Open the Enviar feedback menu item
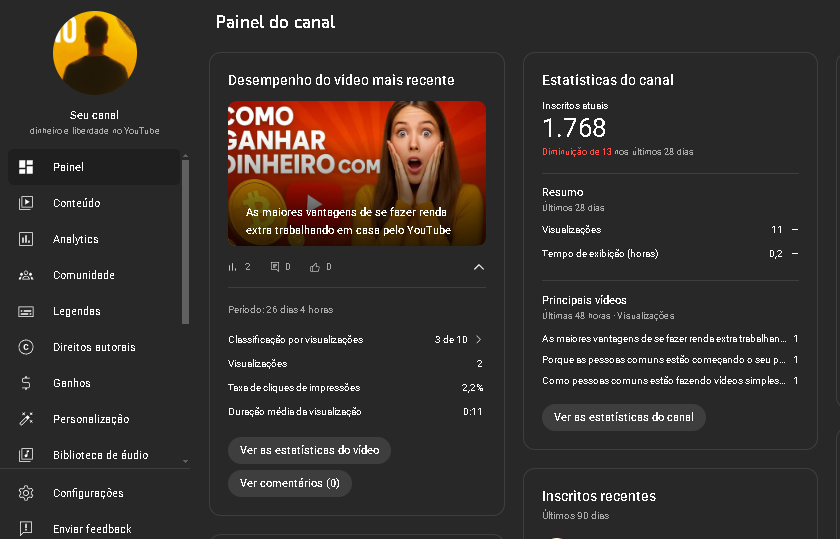Screen dimensions: 840x539 pos(94,528)
